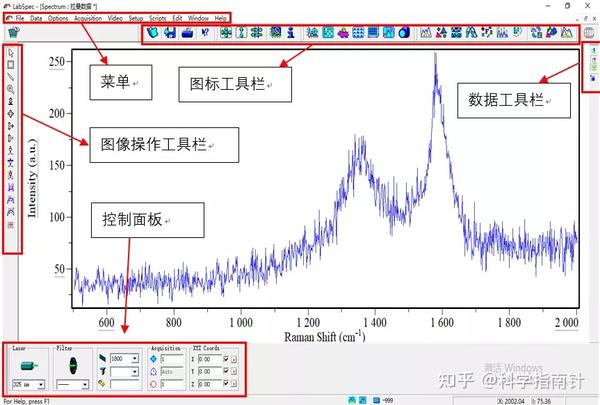The image size is (600, 405).
Task: Click the Raman Shift axis title
Action: 324,337
